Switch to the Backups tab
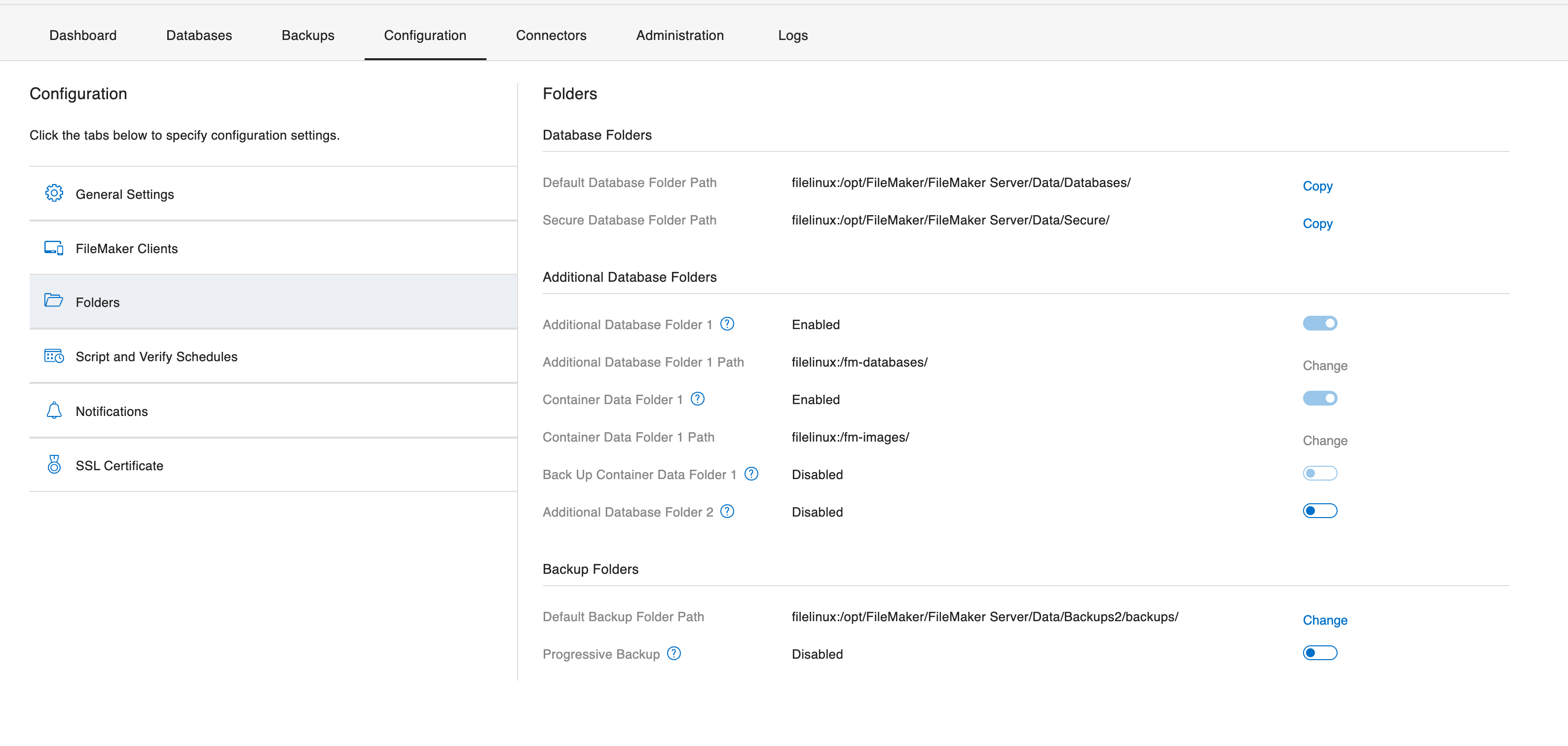Image resolution: width=1568 pixels, height=746 pixels. tap(307, 36)
